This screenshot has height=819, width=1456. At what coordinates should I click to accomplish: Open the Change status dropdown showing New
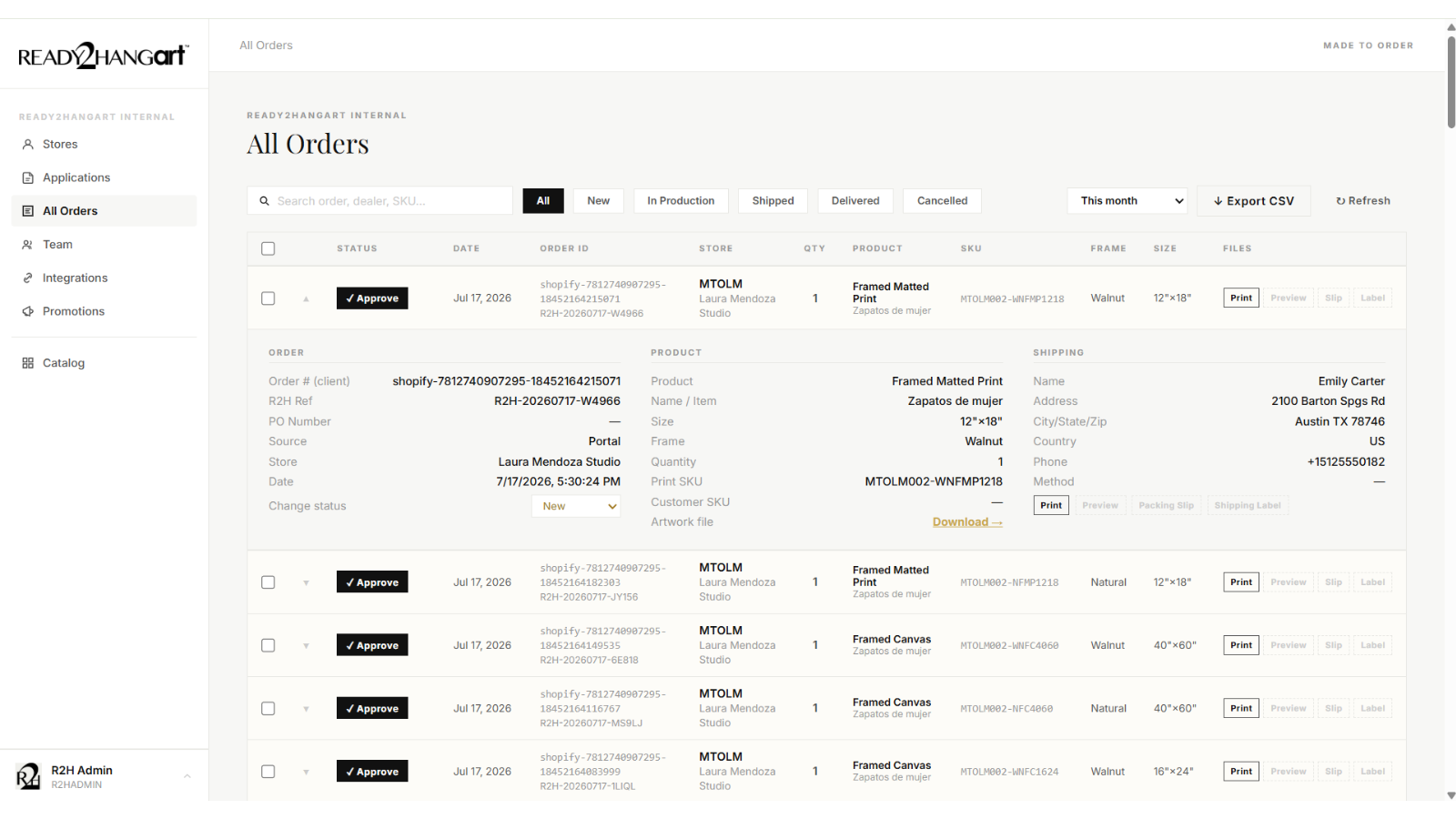coord(576,506)
